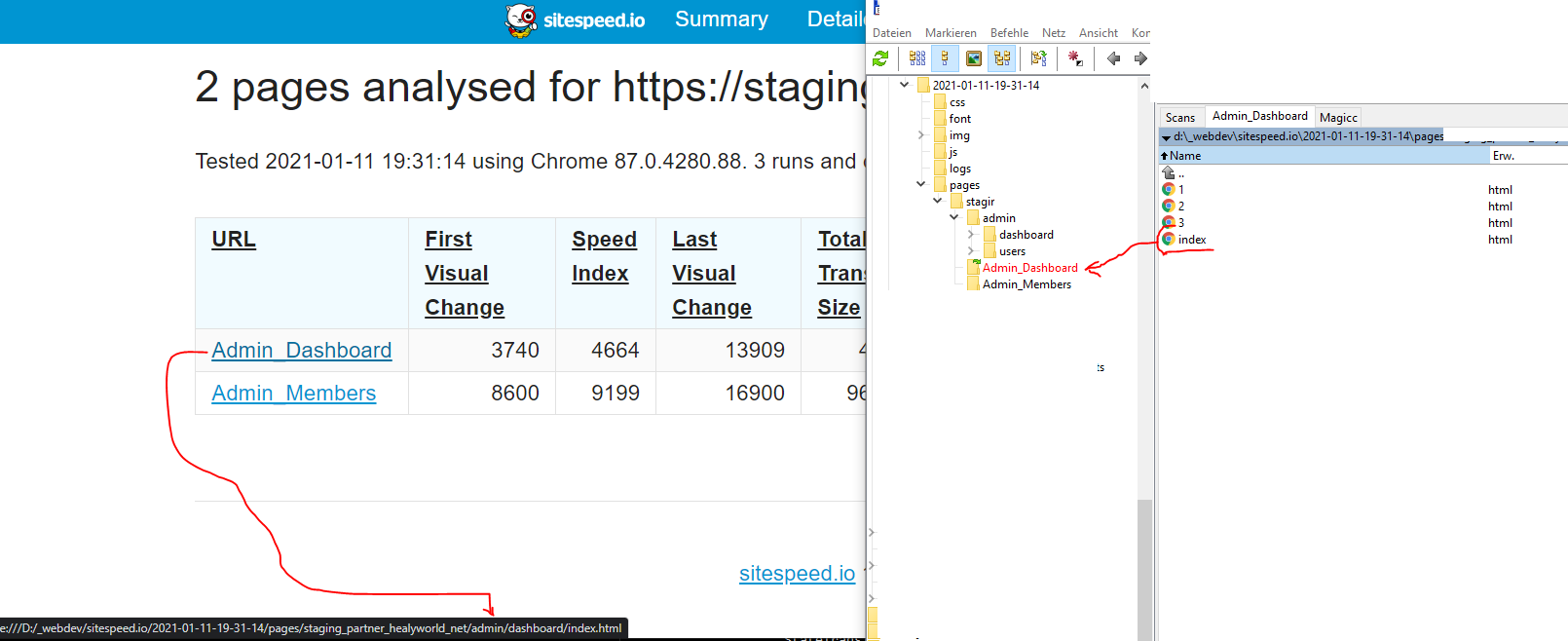Click the css folder icon in tree
Screen dimensions: 1568x641
(940, 102)
